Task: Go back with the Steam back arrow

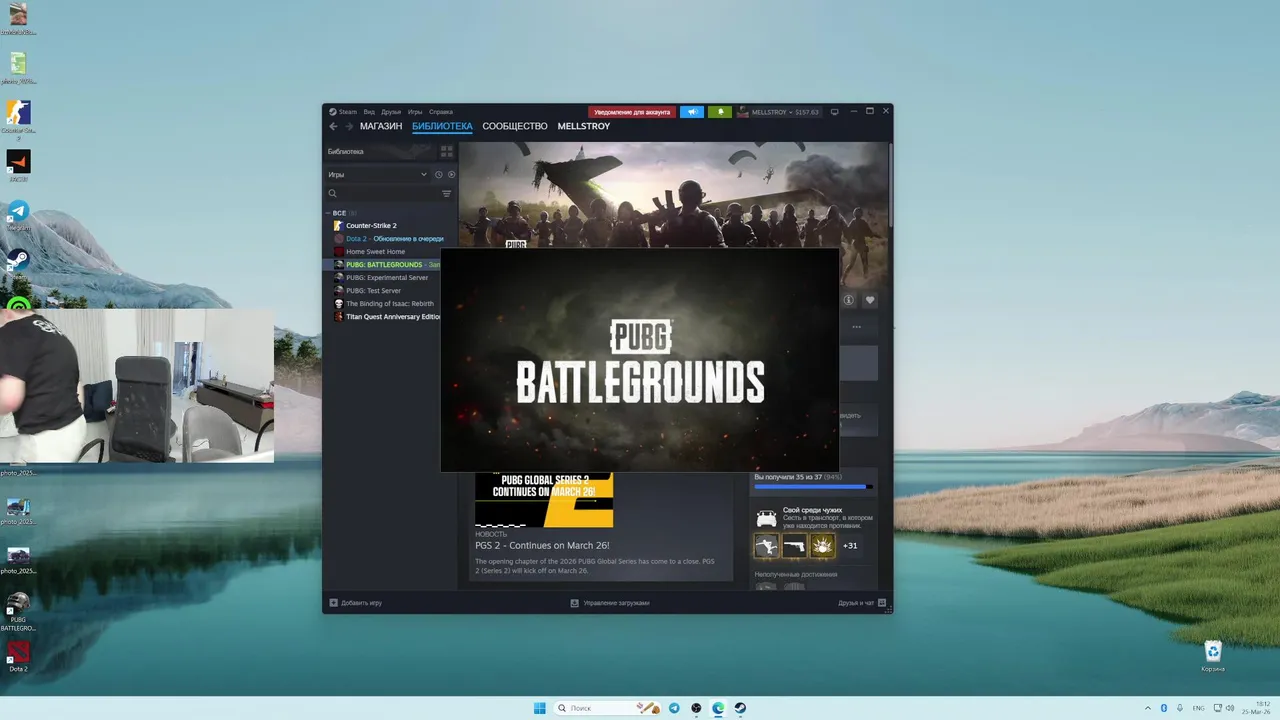Action: (334, 126)
